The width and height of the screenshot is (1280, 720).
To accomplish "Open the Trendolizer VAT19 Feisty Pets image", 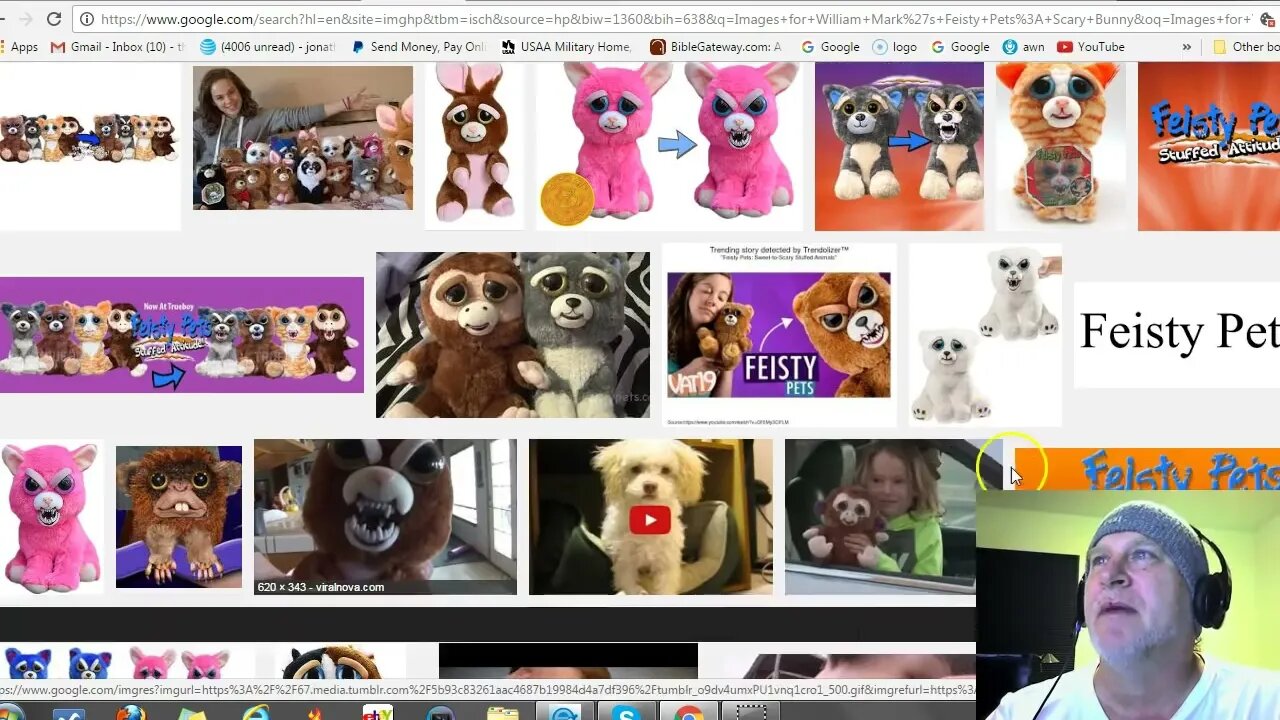I will click(x=779, y=335).
